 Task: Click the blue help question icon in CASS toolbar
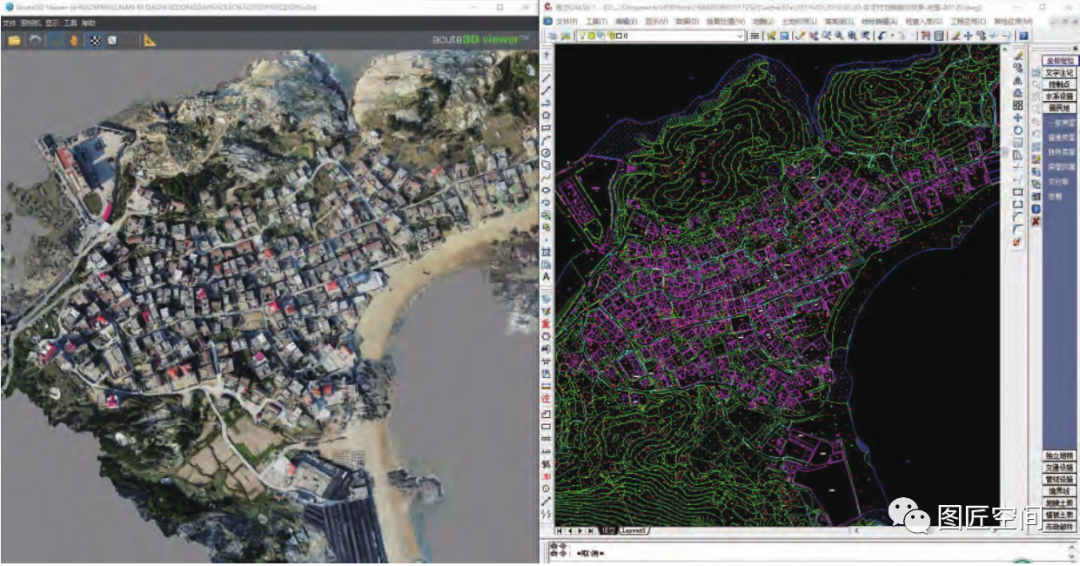1024,36
